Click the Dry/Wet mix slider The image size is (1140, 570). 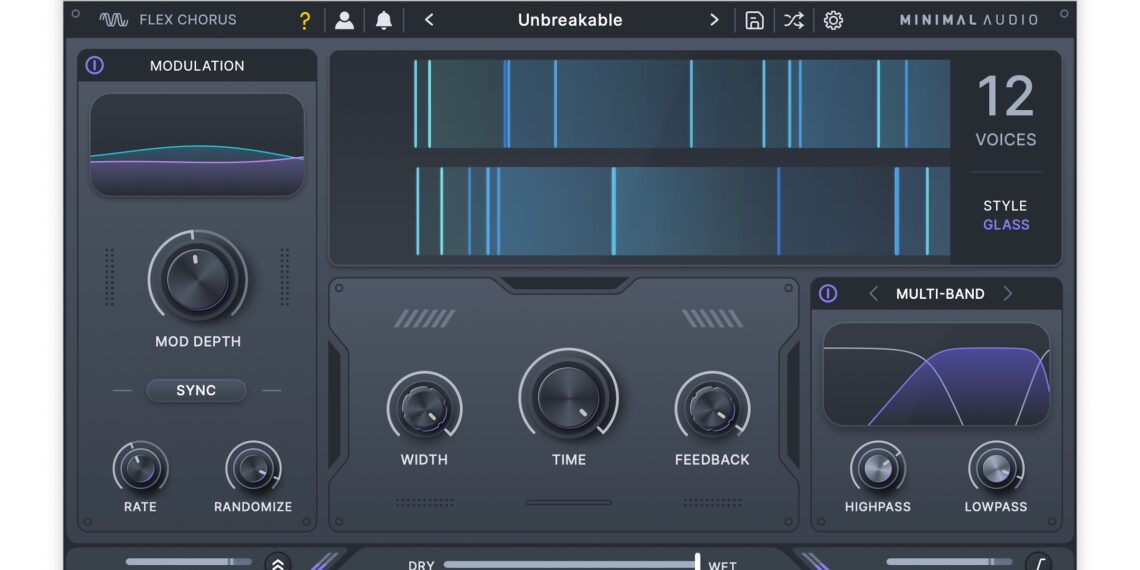coord(570,564)
